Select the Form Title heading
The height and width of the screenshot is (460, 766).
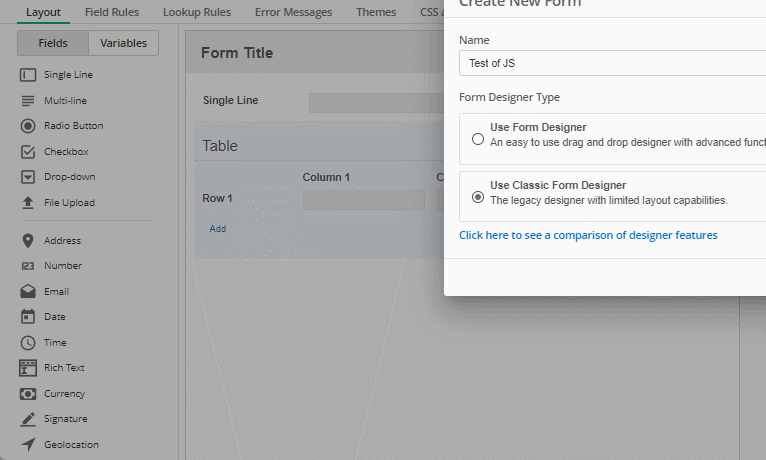pyautogui.click(x=237, y=53)
